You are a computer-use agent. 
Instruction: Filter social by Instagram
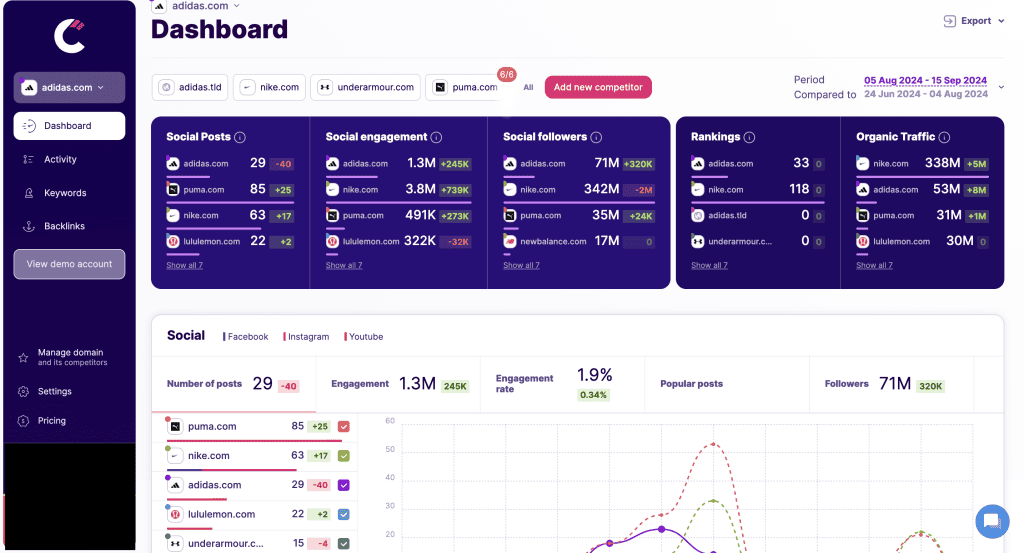306,337
